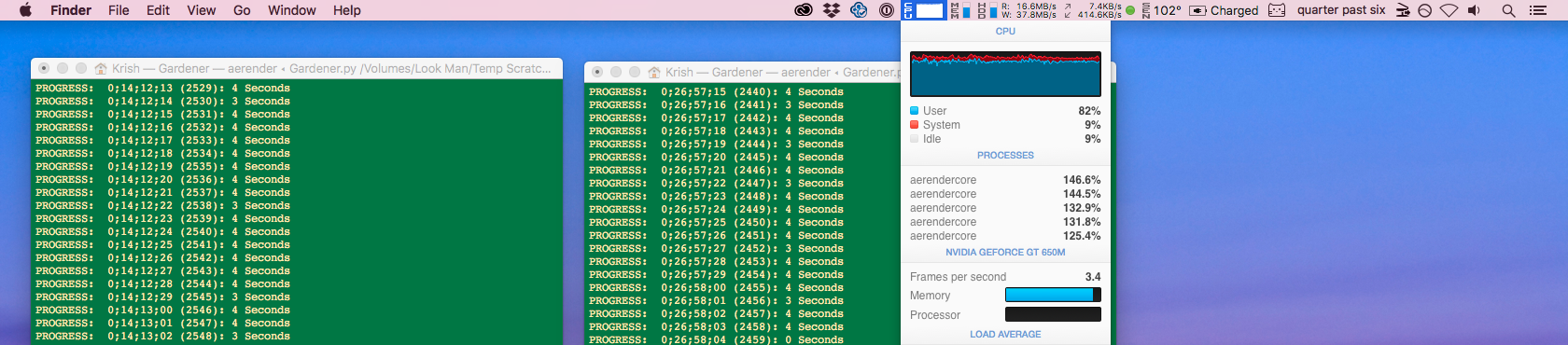Click the GPU Memory usage bar
Viewport: 1568px width, 345px height.
click(1053, 295)
